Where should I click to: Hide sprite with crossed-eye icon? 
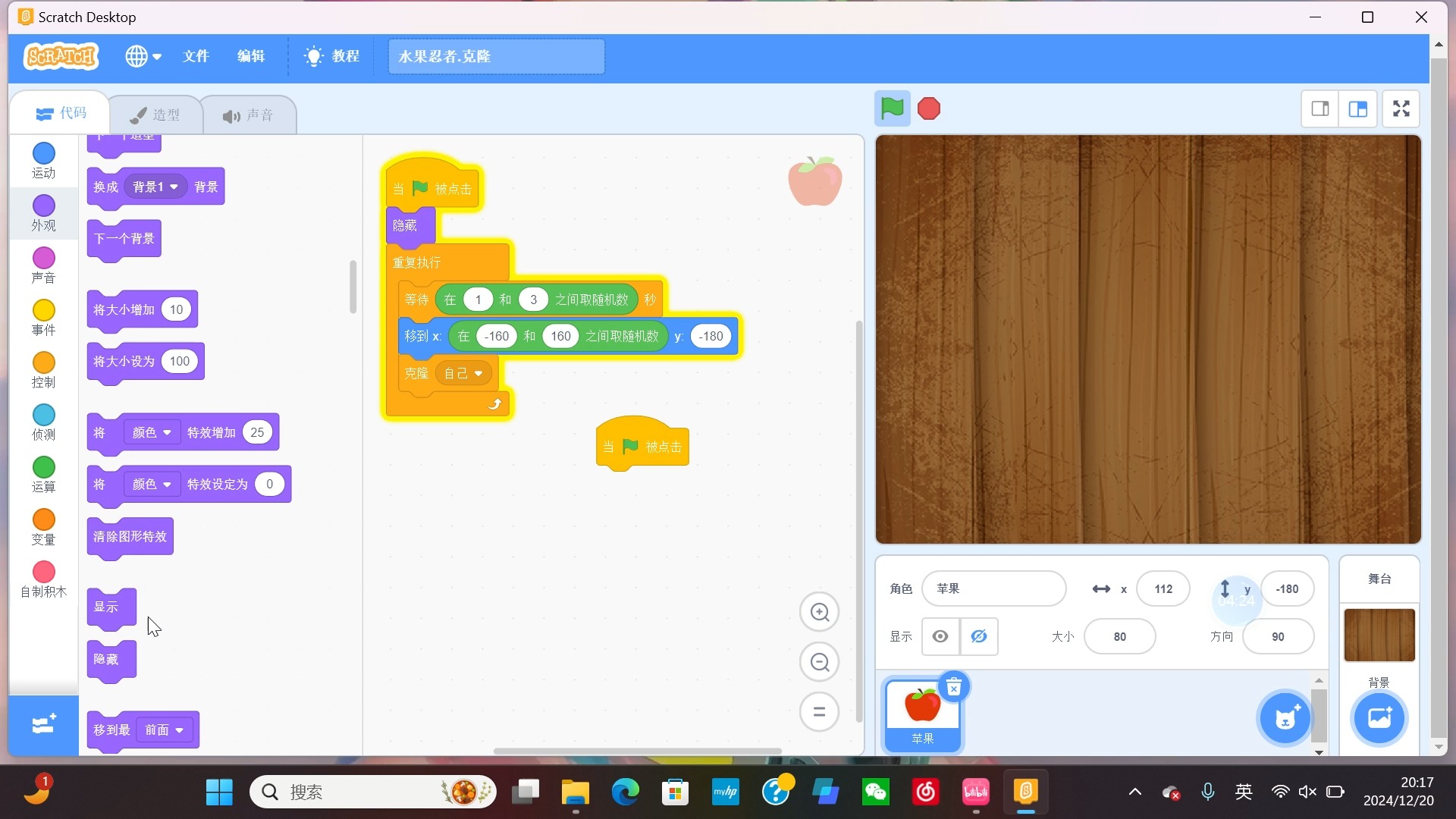[979, 636]
